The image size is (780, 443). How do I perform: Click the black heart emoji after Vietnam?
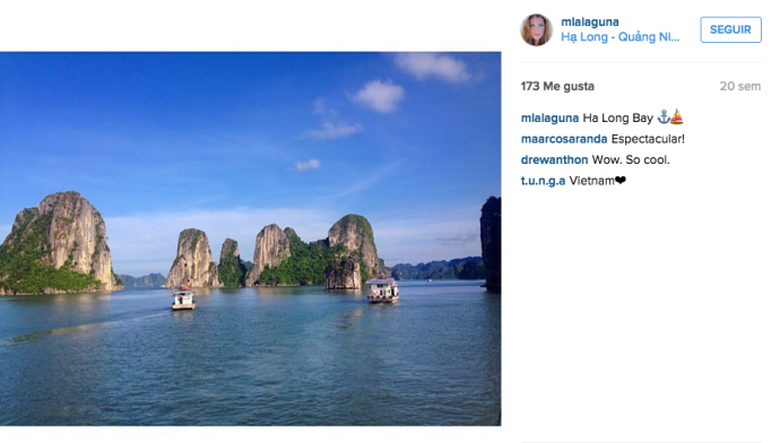[x=620, y=180]
